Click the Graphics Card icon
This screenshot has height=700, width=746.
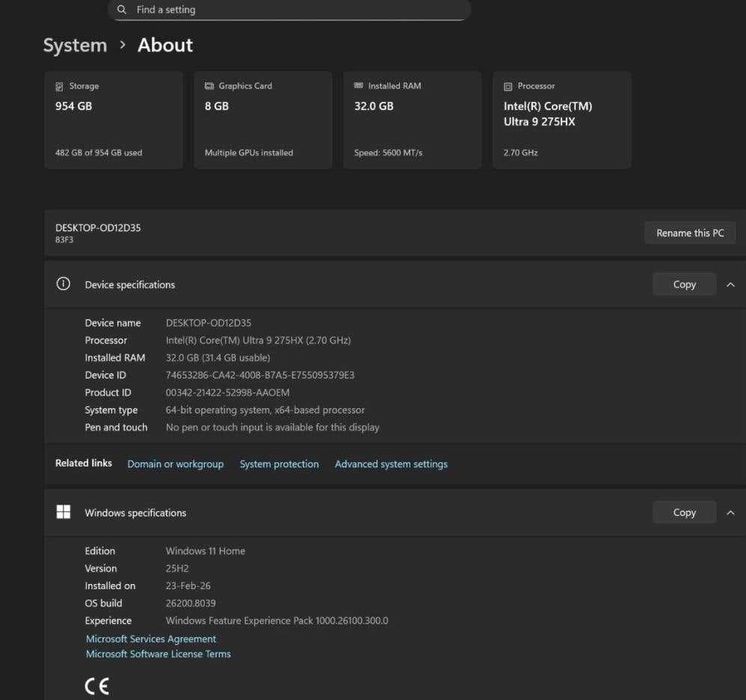click(x=209, y=86)
